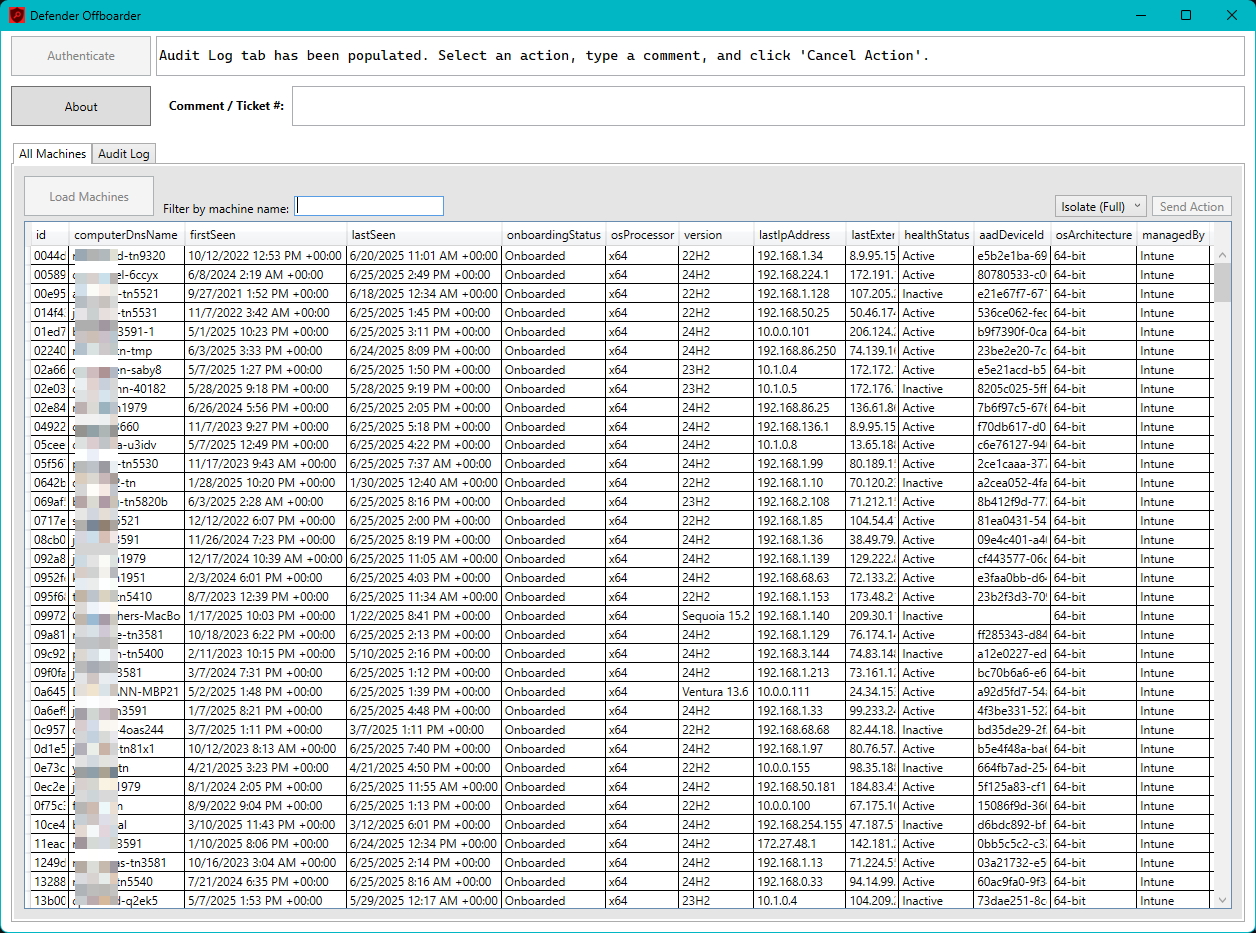Click the Filter by machine name box
Viewport: 1256px width, 933px height.
click(x=369, y=206)
